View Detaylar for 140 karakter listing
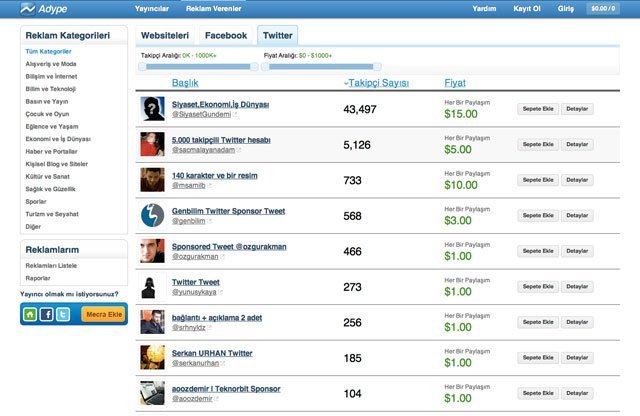Image resolution: width=640 pixels, height=416 pixels. click(577, 179)
